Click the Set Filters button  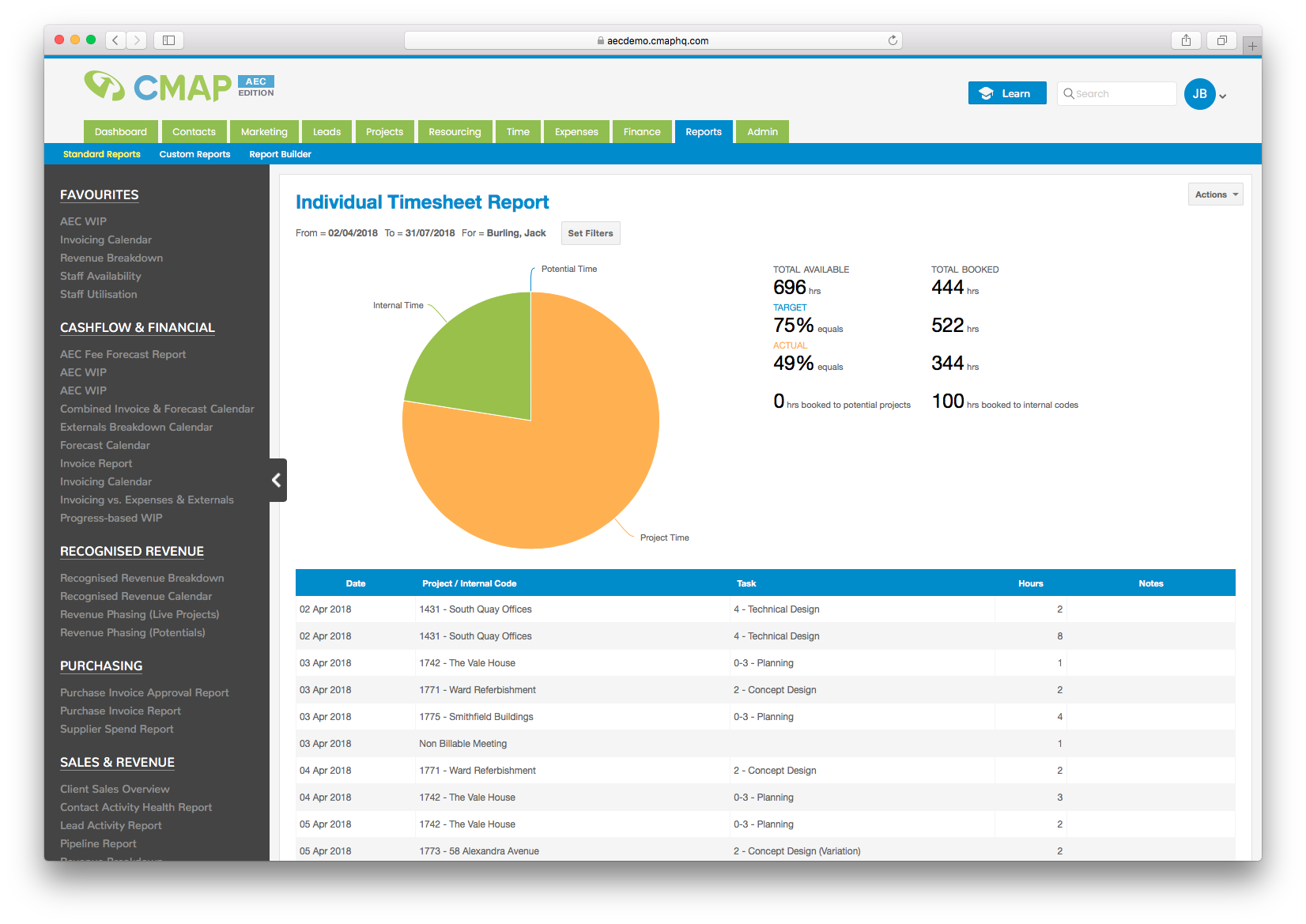590,233
